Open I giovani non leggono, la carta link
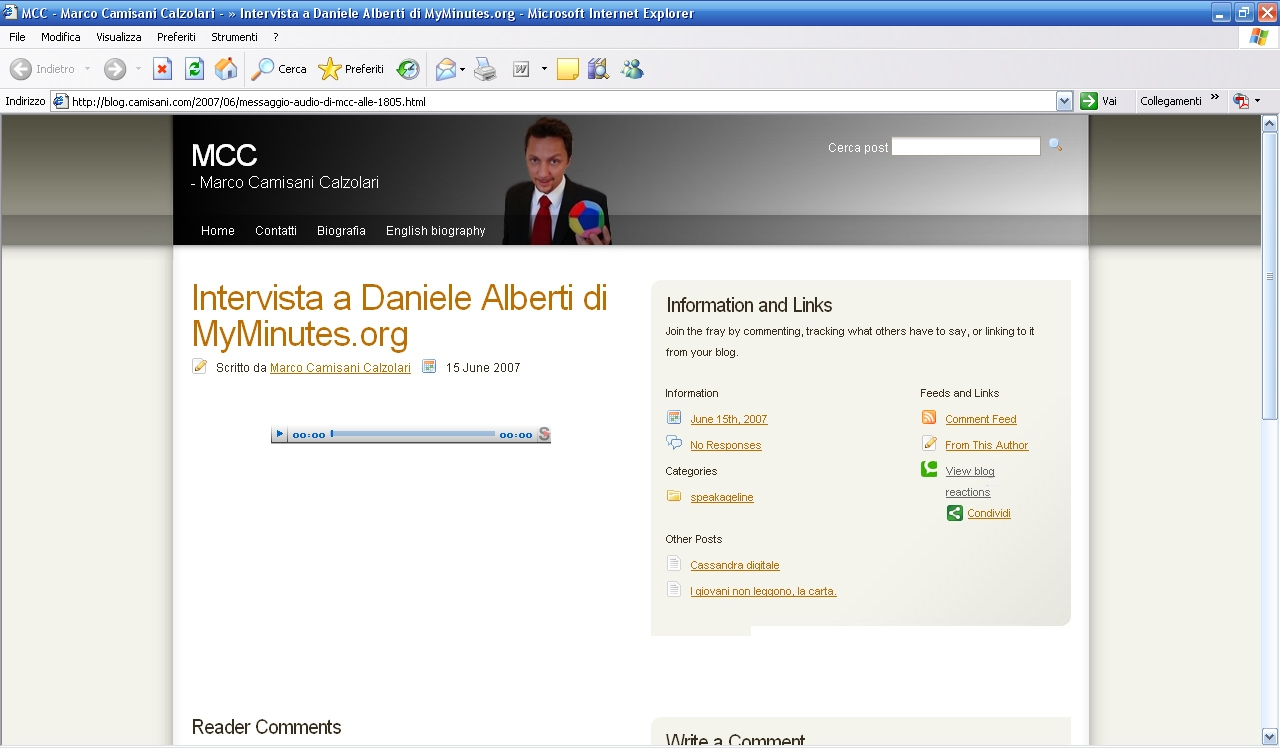This screenshot has height=748, width=1280. point(763,591)
